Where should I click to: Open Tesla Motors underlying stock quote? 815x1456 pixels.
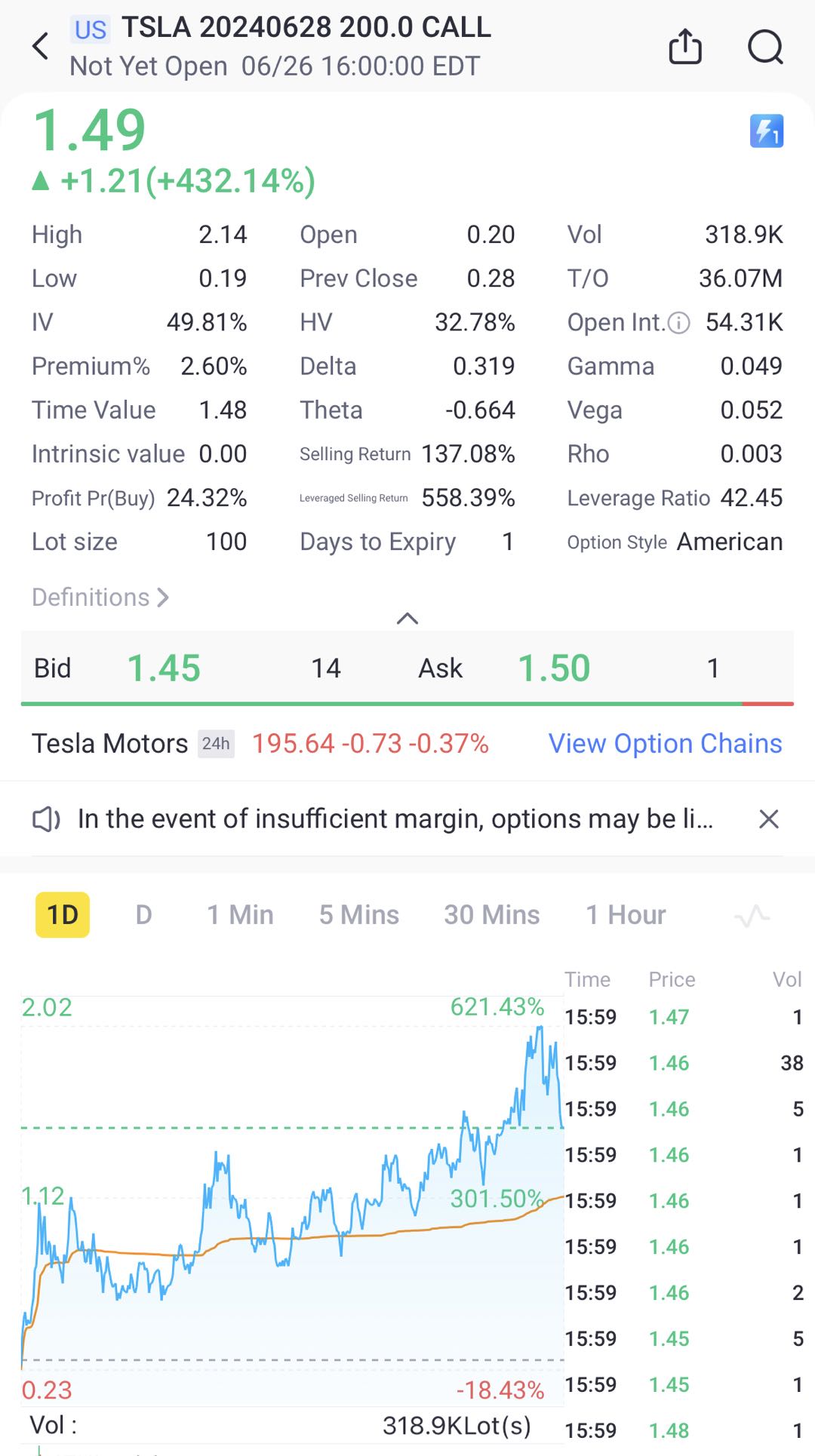pyautogui.click(x=110, y=744)
